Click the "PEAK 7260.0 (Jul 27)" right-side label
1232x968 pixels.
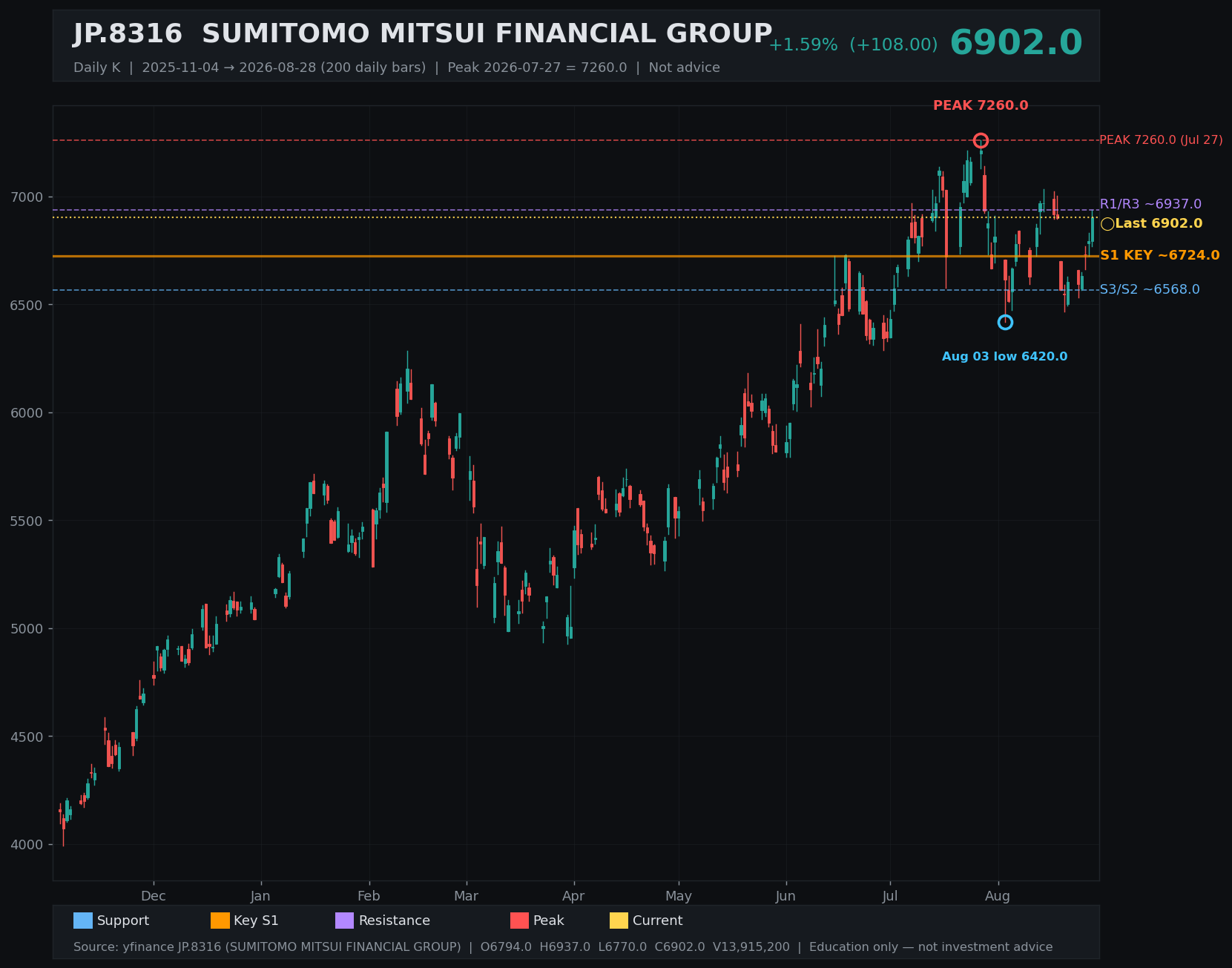pos(1161,140)
